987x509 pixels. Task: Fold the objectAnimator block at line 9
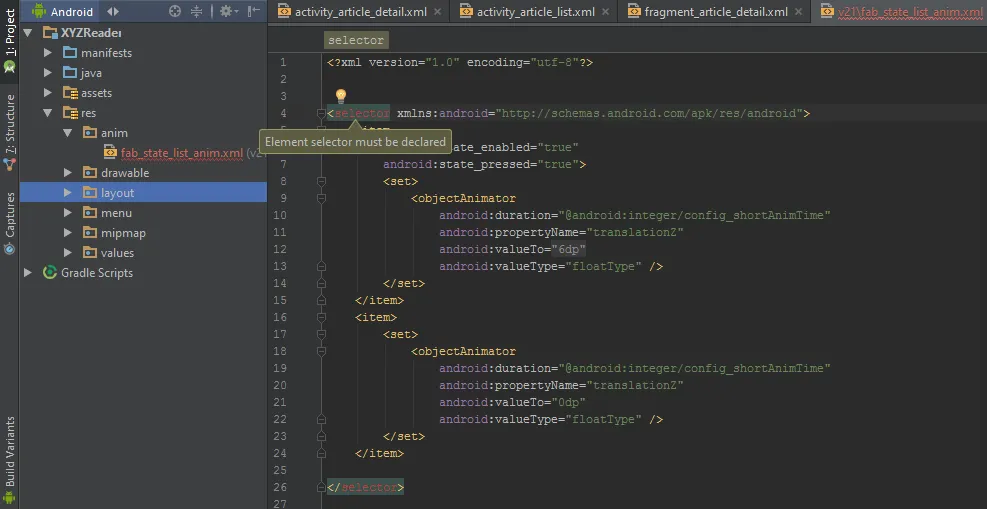coord(322,198)
